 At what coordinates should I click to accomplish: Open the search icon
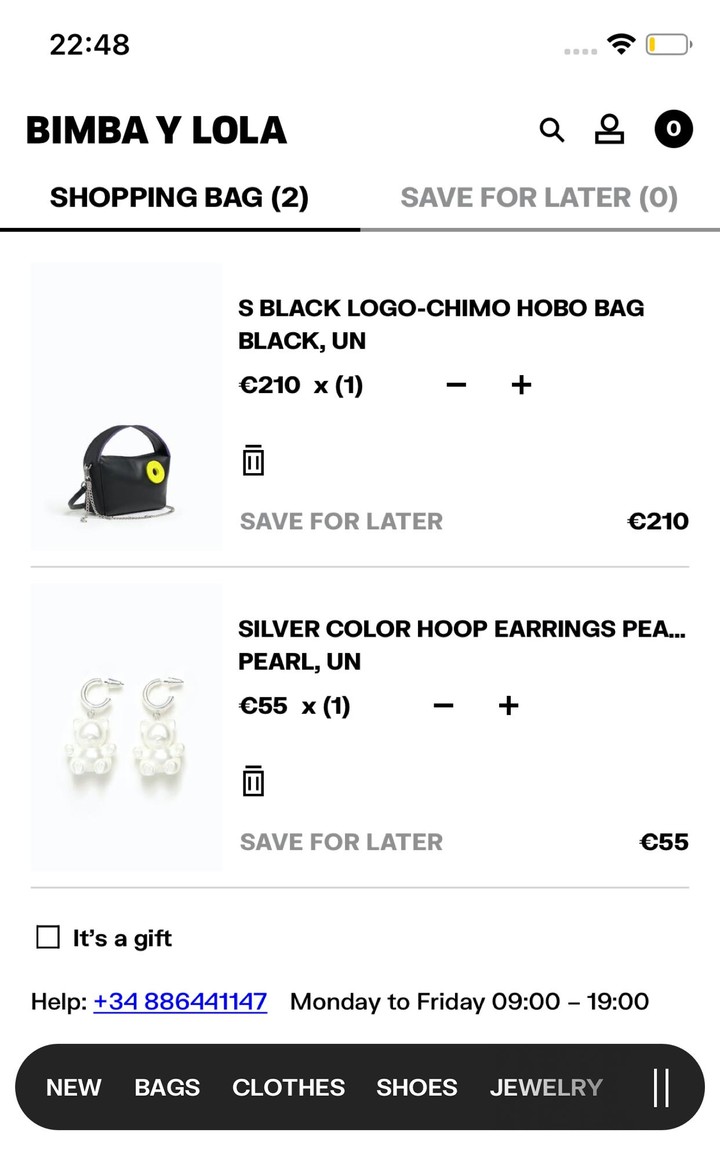(x=551, y=129)
